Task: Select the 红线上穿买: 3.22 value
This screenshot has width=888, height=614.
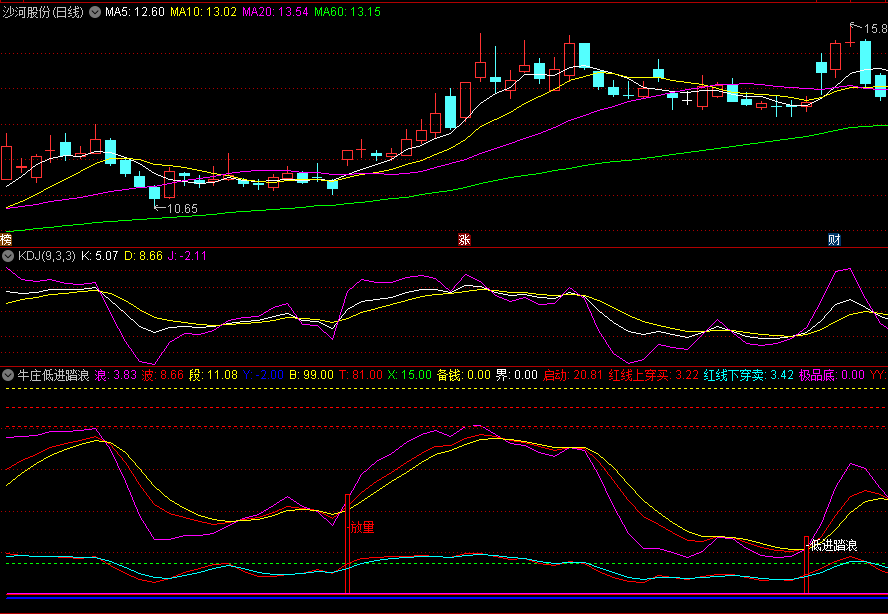Action: coord(654,375)
